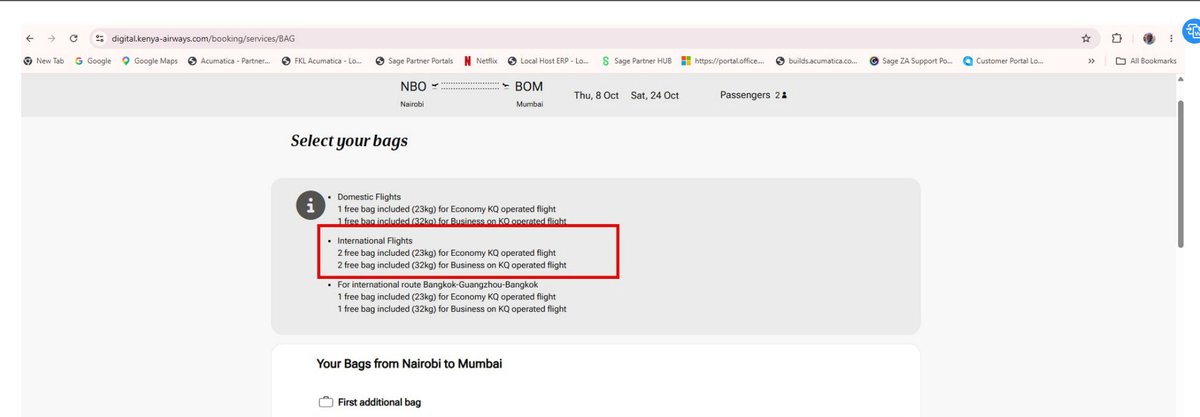
Task: Click the First additional bag label
Action: coord(379,402)
